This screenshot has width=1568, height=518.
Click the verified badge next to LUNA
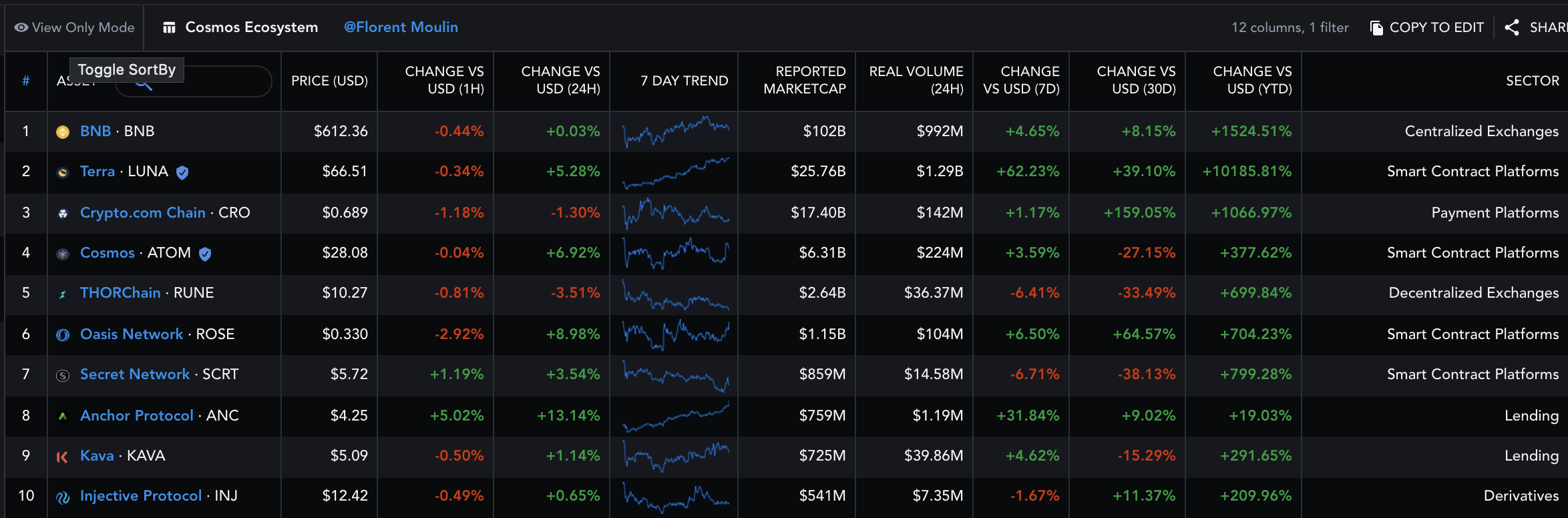(x=182, y=172)
